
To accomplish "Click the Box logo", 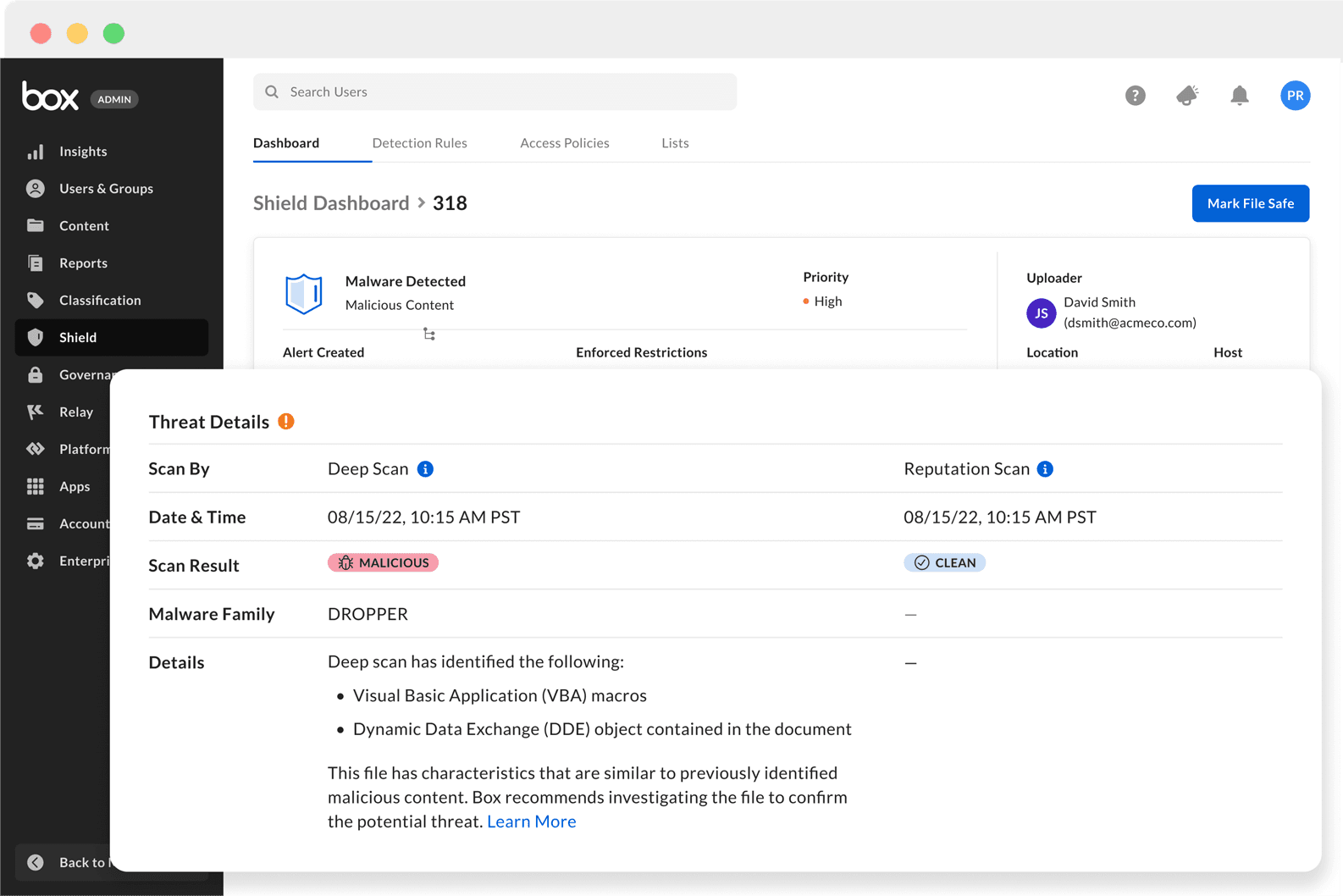I will pos(50,97).
